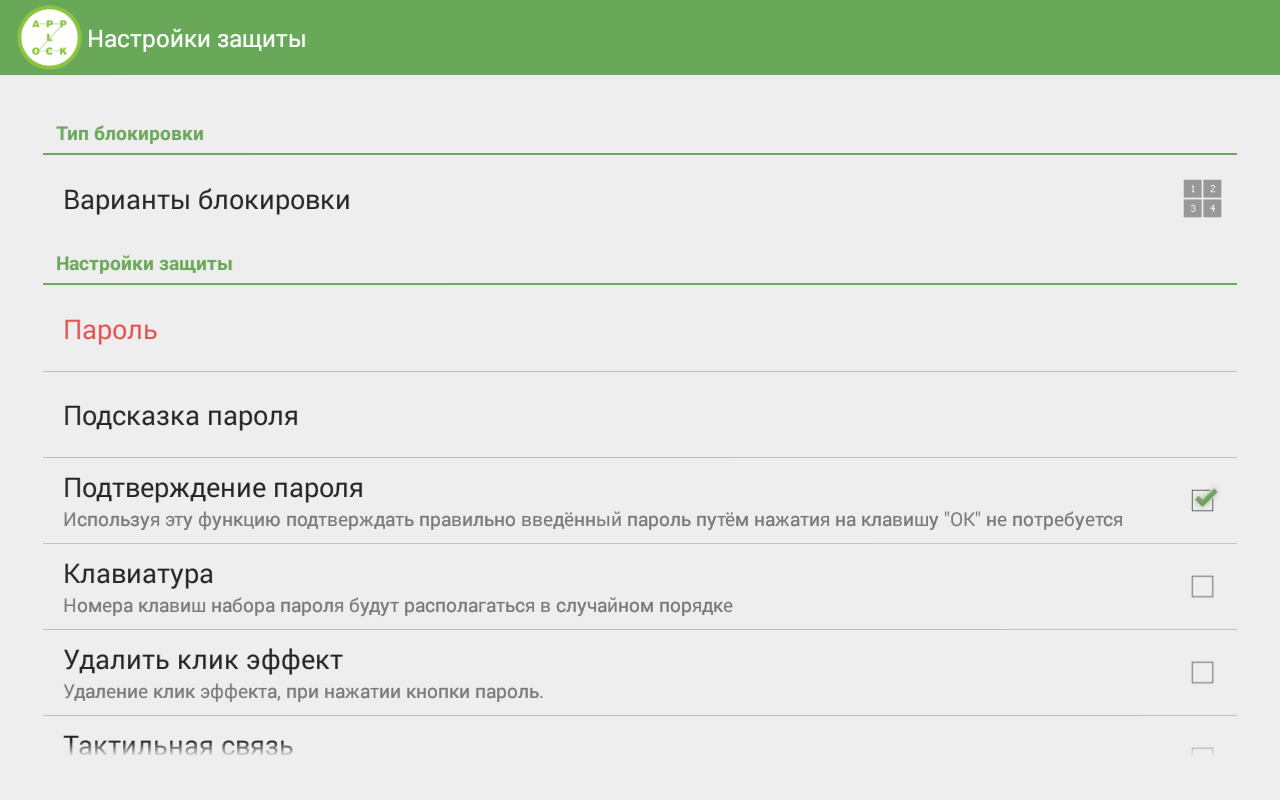Click the Тип блокировки section label
This screenshot has height=800, width=1280.
coord(130,134)
